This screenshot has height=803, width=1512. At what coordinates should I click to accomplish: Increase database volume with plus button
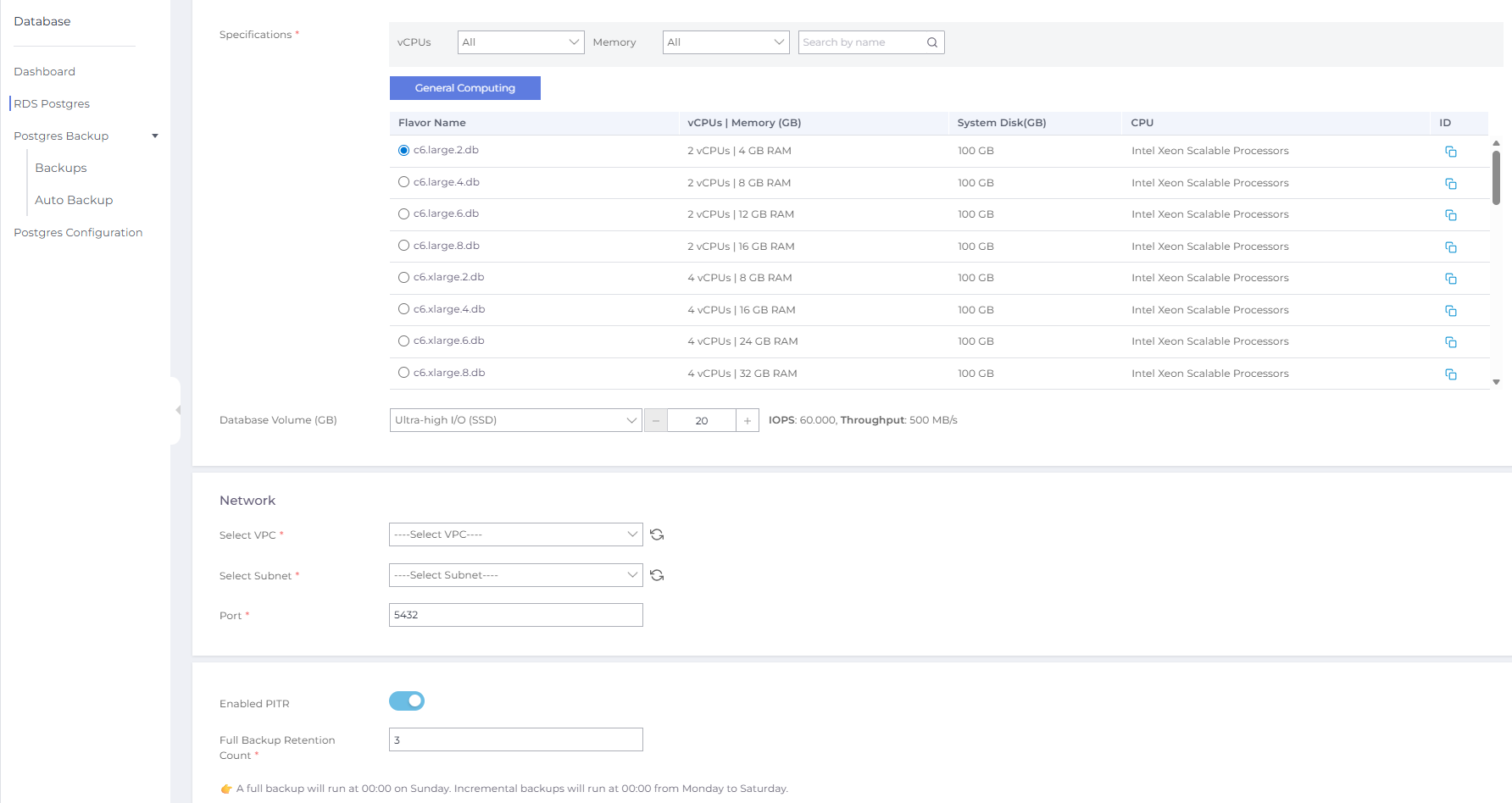(x=748, y=421)
